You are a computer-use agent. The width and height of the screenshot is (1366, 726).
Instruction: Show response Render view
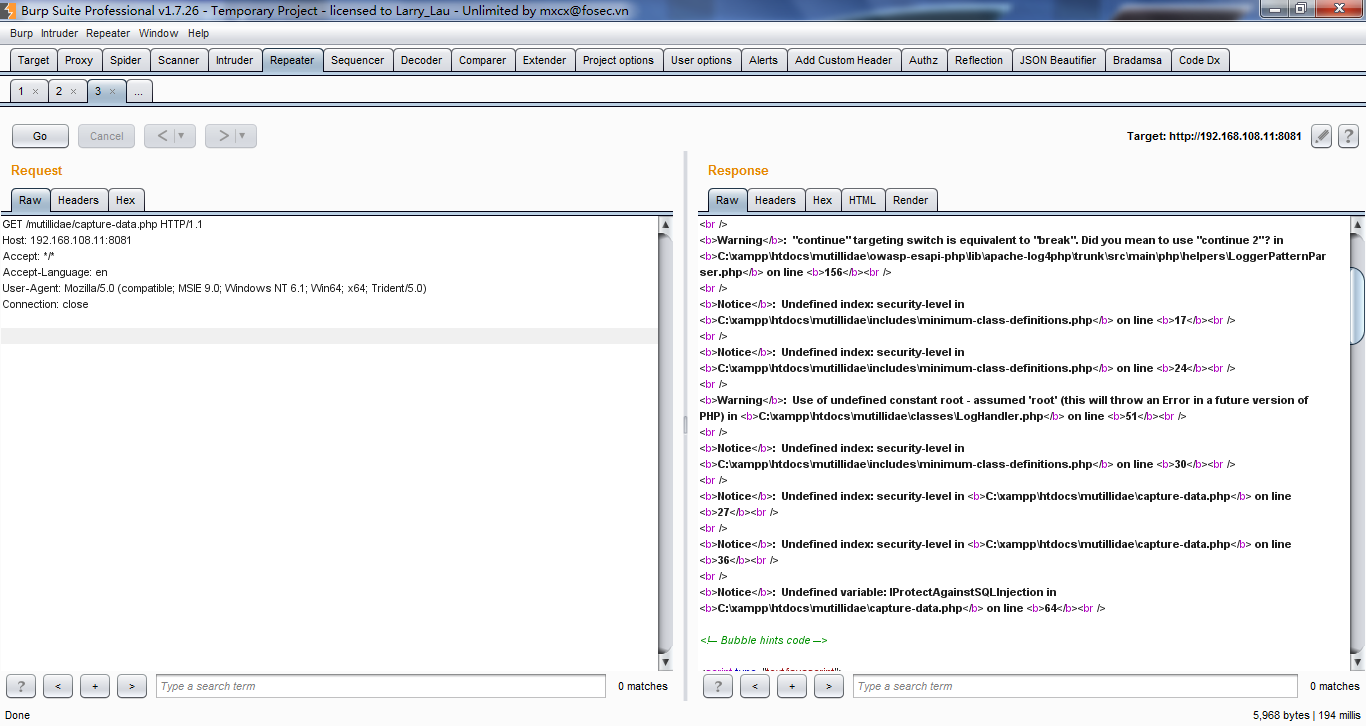tap(911, 200)
